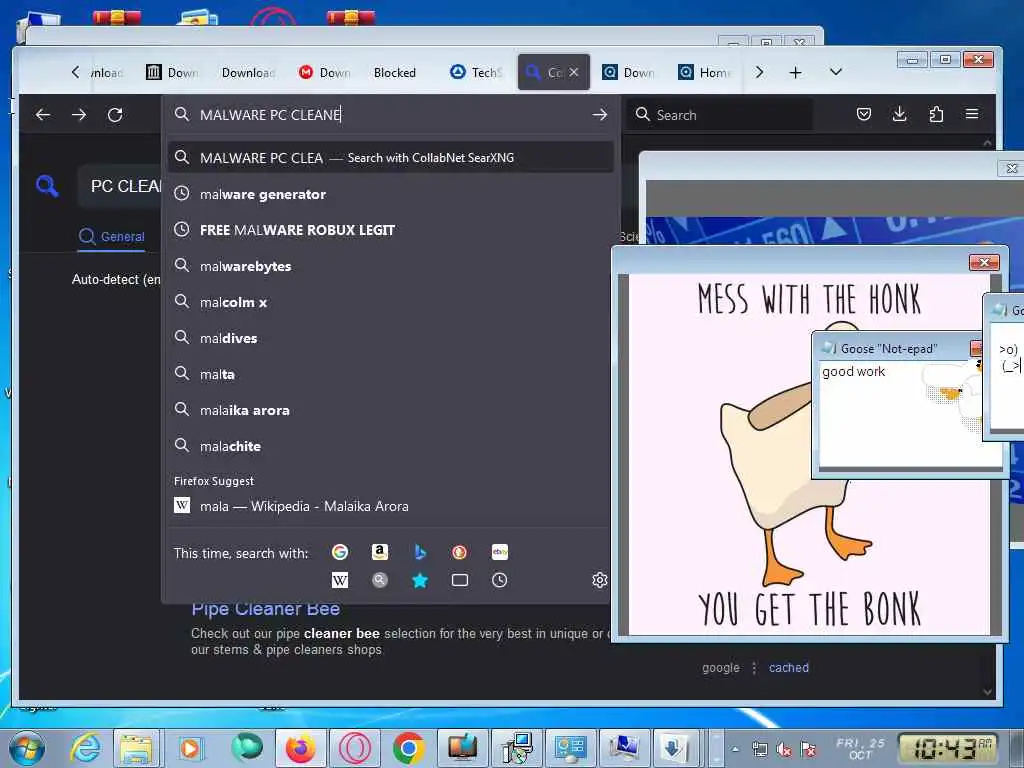1024x768 pixels.
Task: Open the Wikipedia Malaika Arora Firefox Suggest entry
Action: (391, 506)
